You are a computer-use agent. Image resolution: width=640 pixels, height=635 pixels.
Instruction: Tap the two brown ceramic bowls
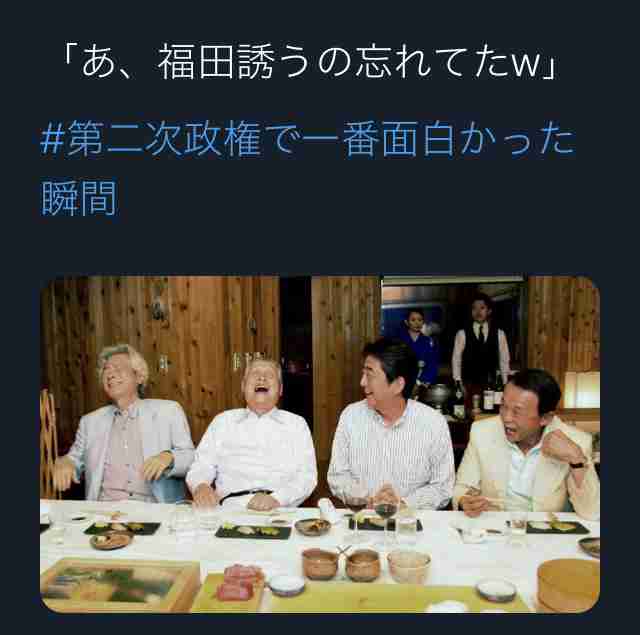tap(341, 564)
